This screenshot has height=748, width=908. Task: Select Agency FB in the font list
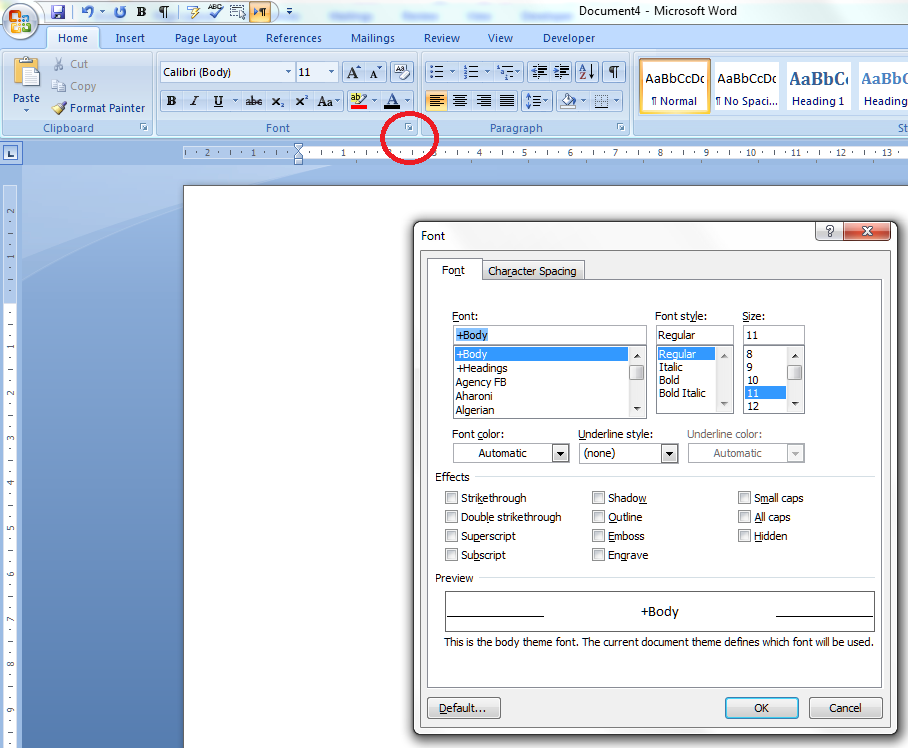[x=481, y=382]
